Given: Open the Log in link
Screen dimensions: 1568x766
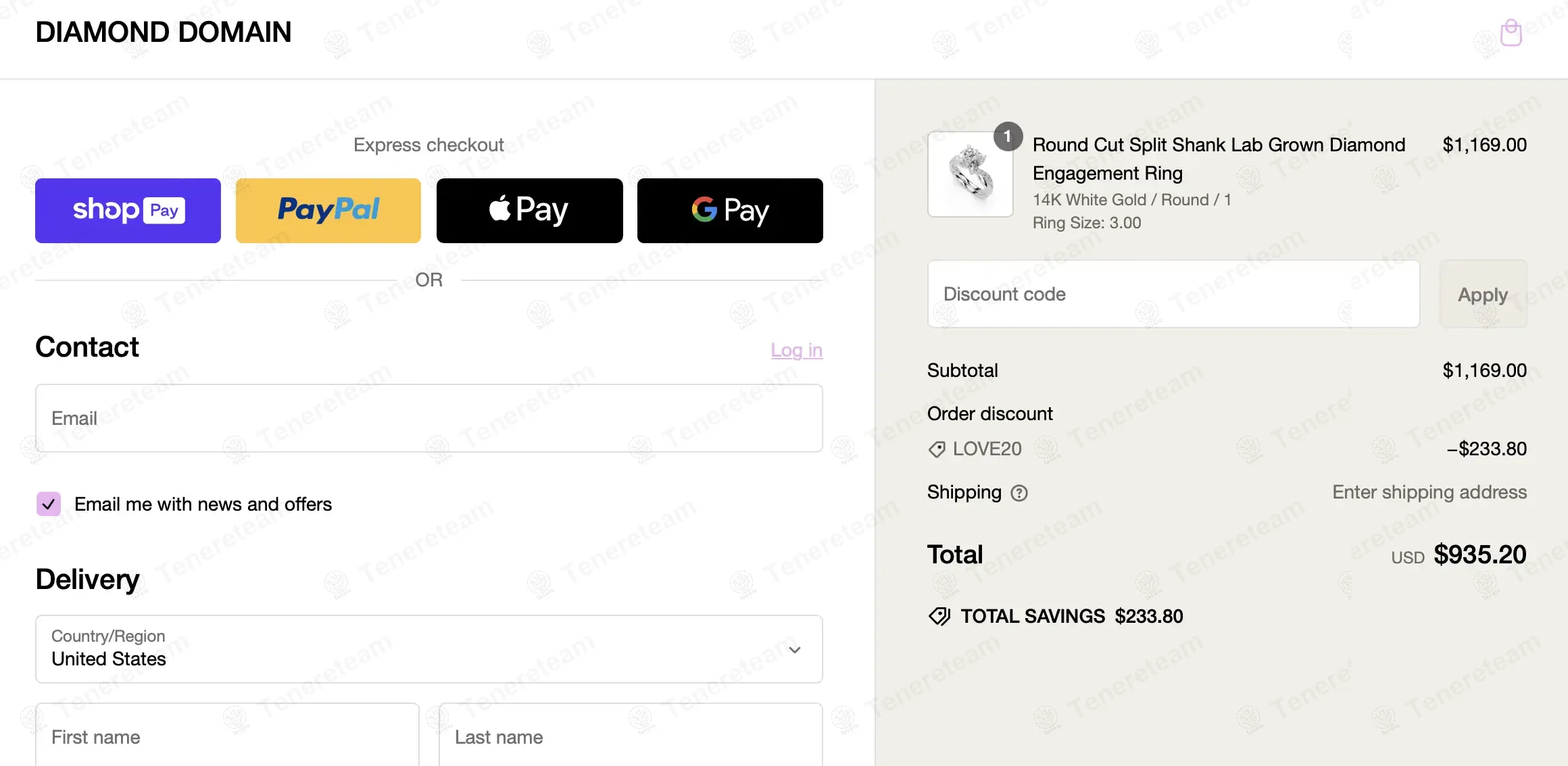Looking at the screenshot, I should point(796,350).
